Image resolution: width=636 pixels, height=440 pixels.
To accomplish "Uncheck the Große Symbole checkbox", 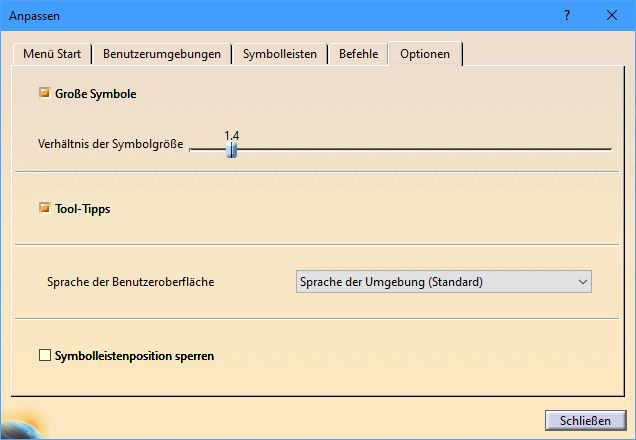I will 44,94.
